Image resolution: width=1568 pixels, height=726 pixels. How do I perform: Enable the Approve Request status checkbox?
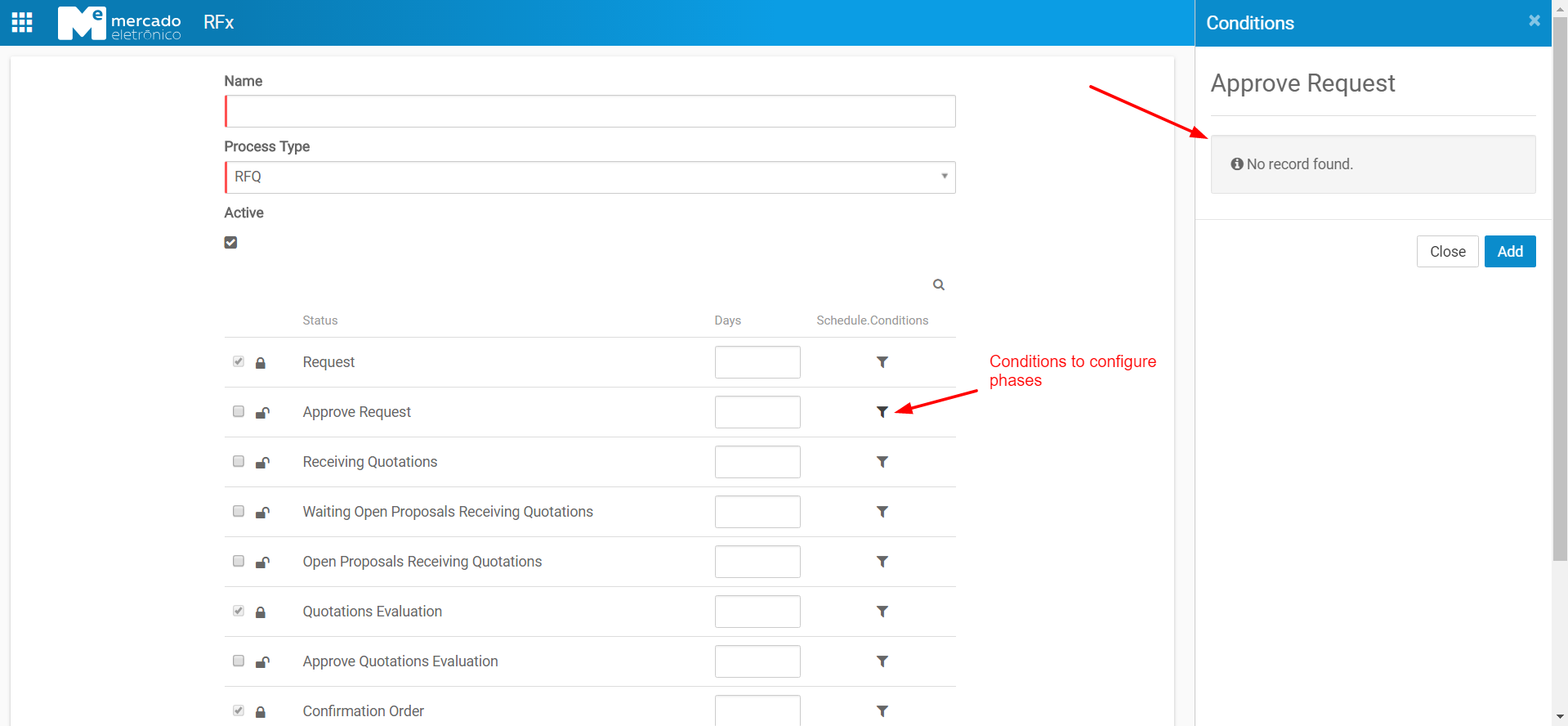point(239,411)
